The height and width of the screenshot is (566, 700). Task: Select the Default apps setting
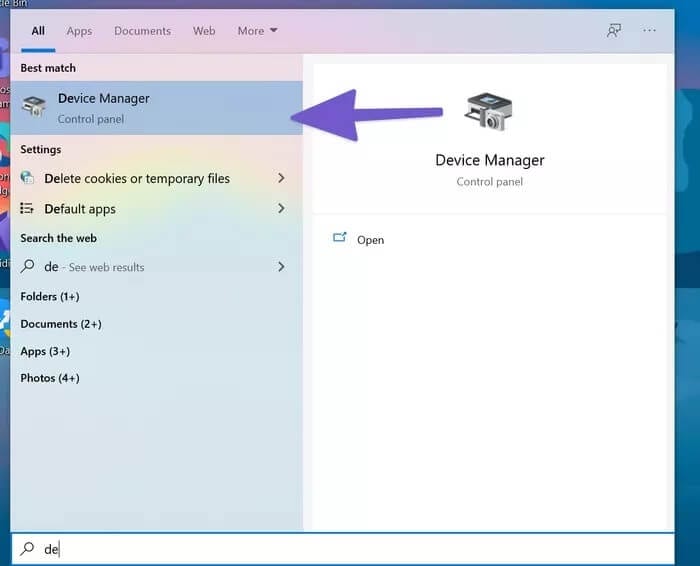pos(156,208)
